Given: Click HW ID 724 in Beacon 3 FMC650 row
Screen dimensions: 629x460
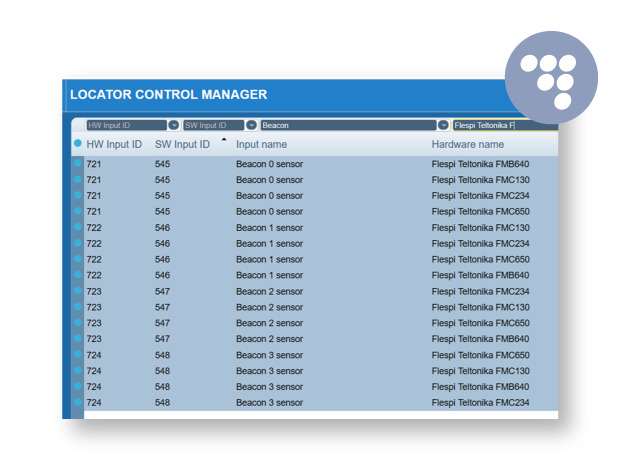Looking at the screenshot, I should pyautogui.click(x=94, y=355).
